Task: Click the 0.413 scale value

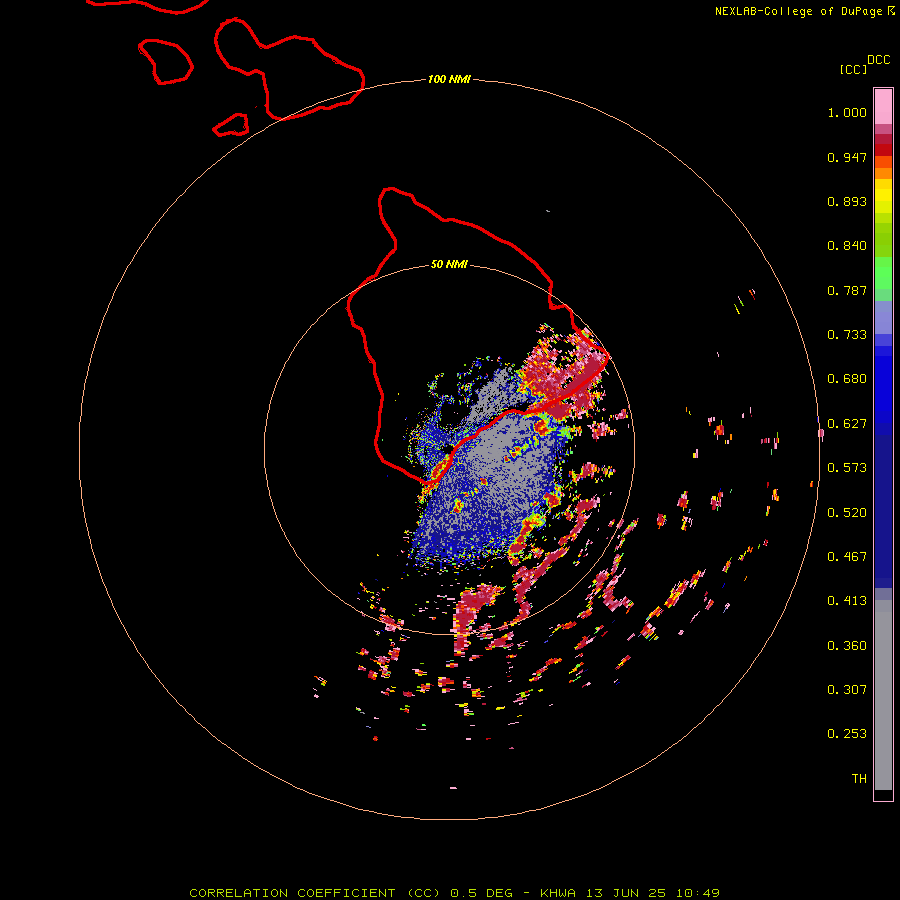Action: [x=847, y=601]
